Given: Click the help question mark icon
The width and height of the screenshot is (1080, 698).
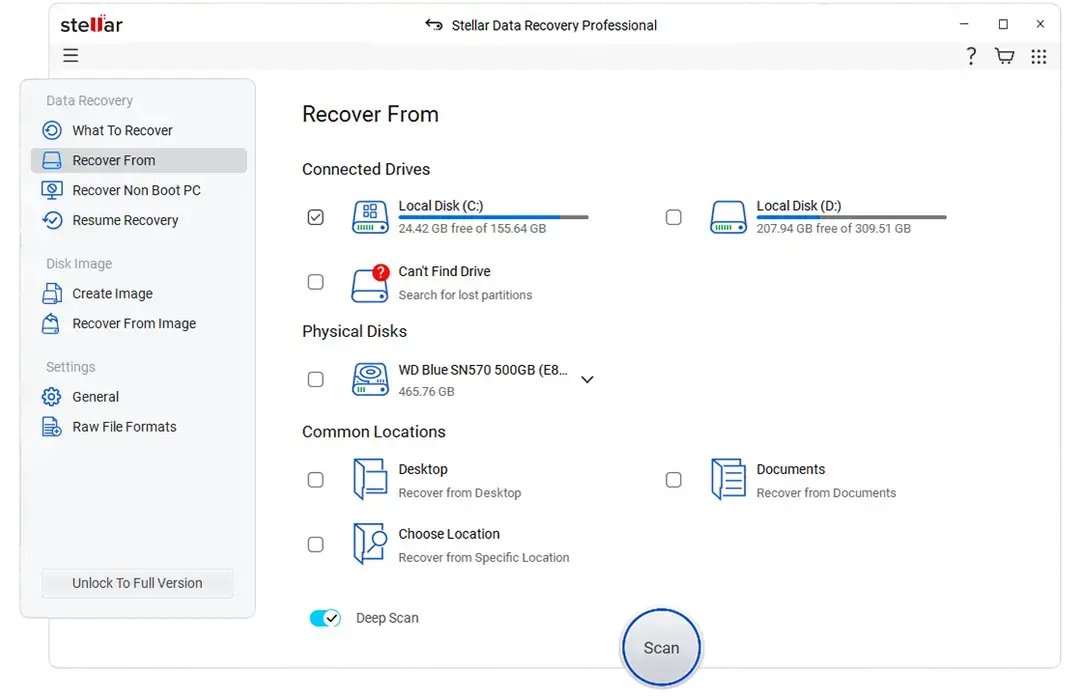Looking at the screenshot, I should point(970,56).
